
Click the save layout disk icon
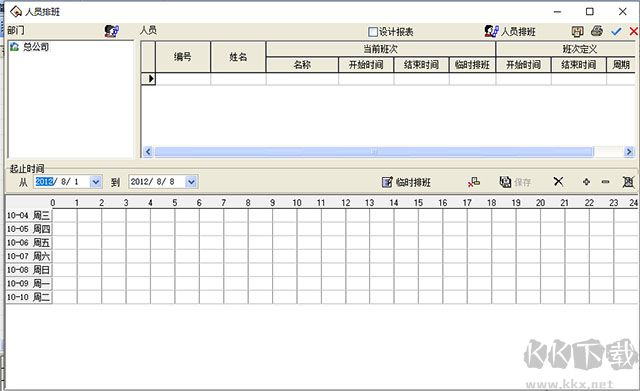[577, 31]
